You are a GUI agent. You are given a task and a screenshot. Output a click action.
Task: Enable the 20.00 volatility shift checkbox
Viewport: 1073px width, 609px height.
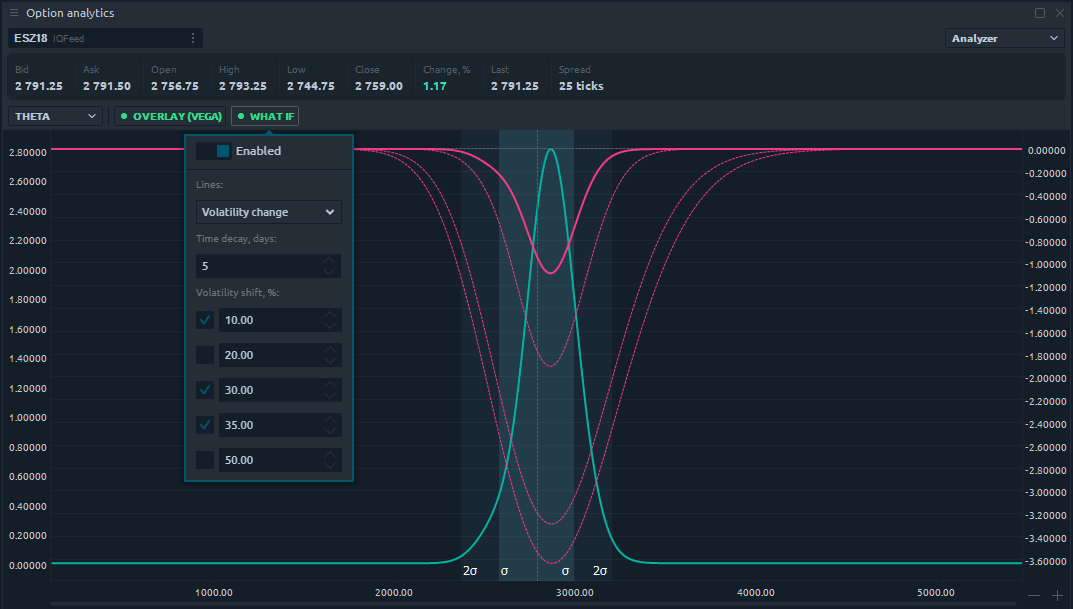[205, 355]
